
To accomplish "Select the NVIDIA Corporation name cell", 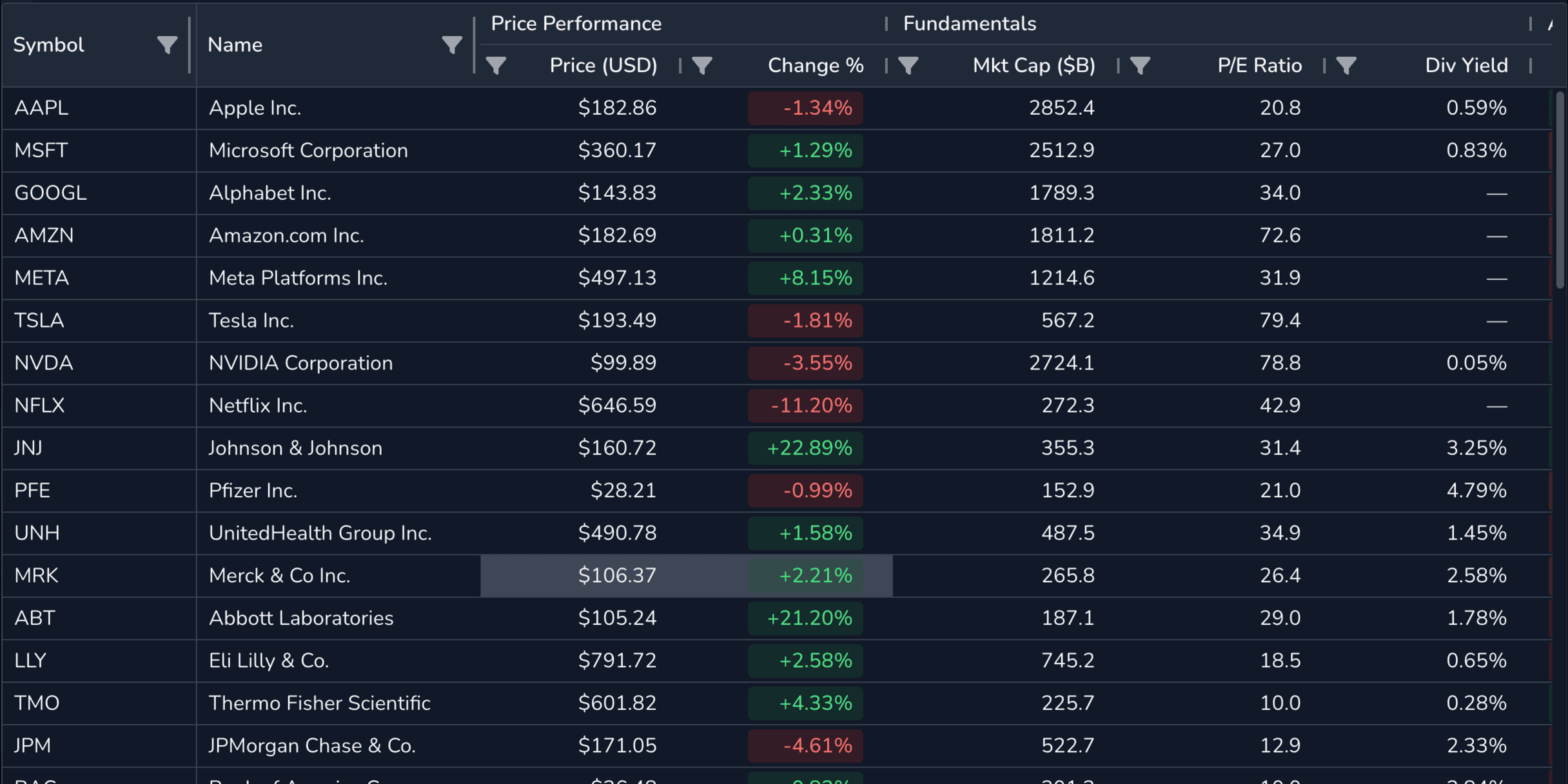I will (x=300, y=363).
